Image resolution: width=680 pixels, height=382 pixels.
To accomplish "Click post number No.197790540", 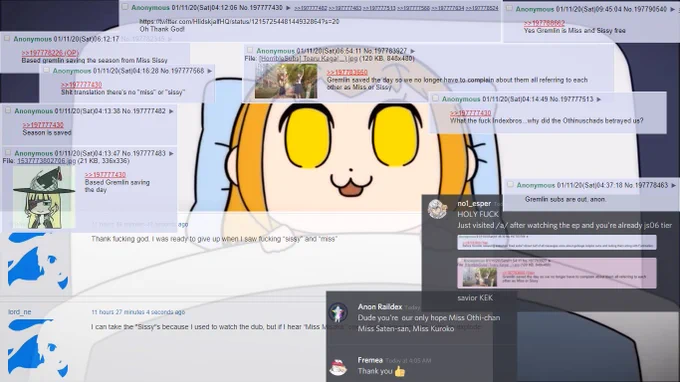I will pos(645,9).
